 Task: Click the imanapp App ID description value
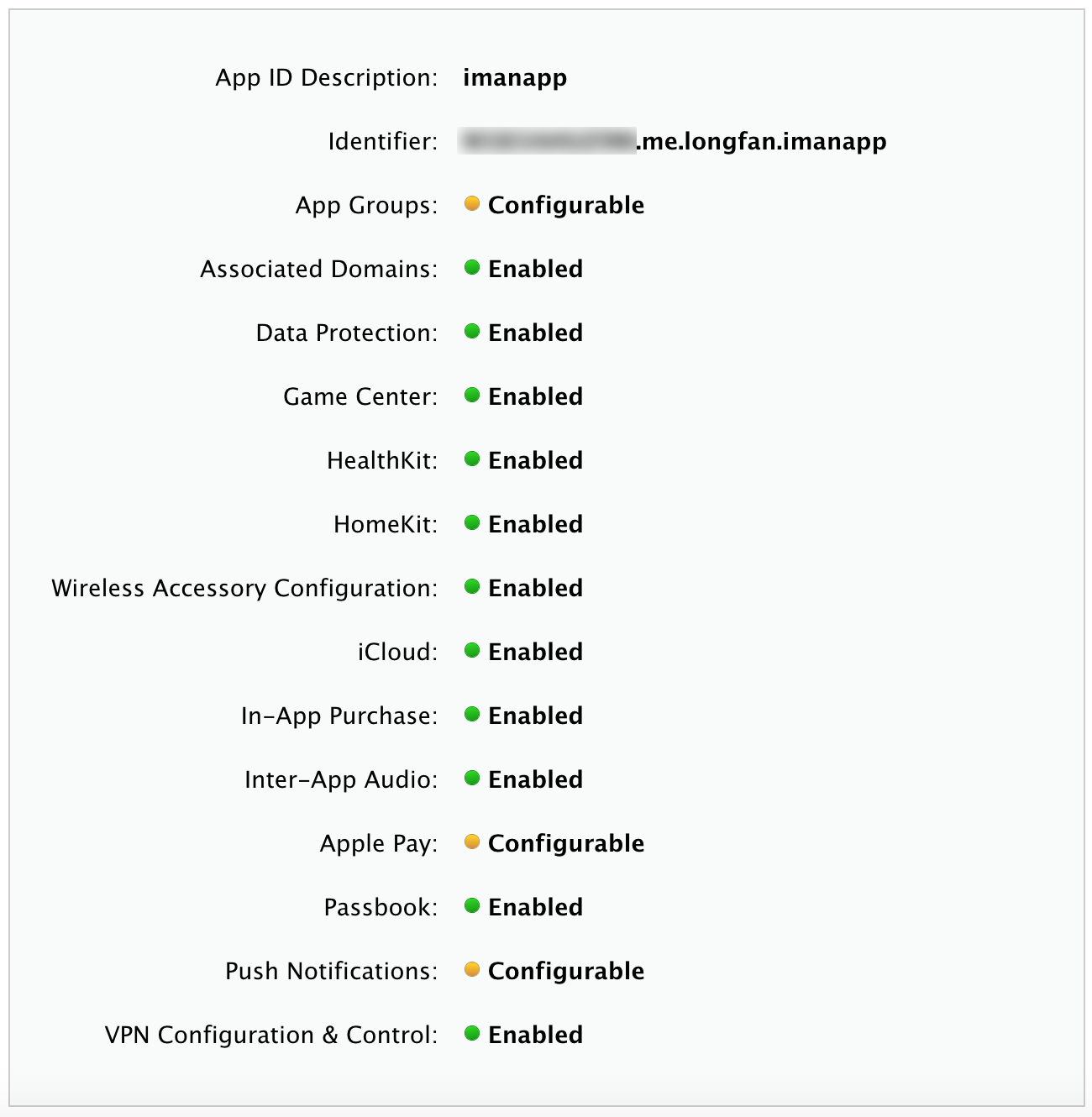point(515,77)
